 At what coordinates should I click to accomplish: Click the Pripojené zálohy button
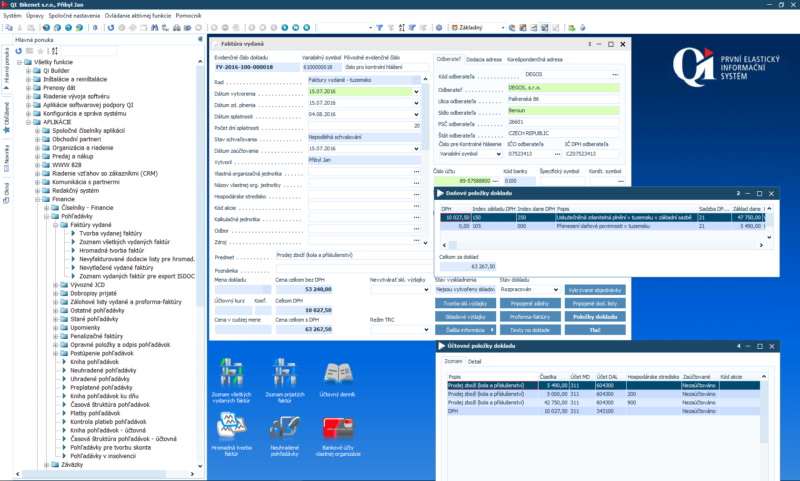(x=530, y=303)
